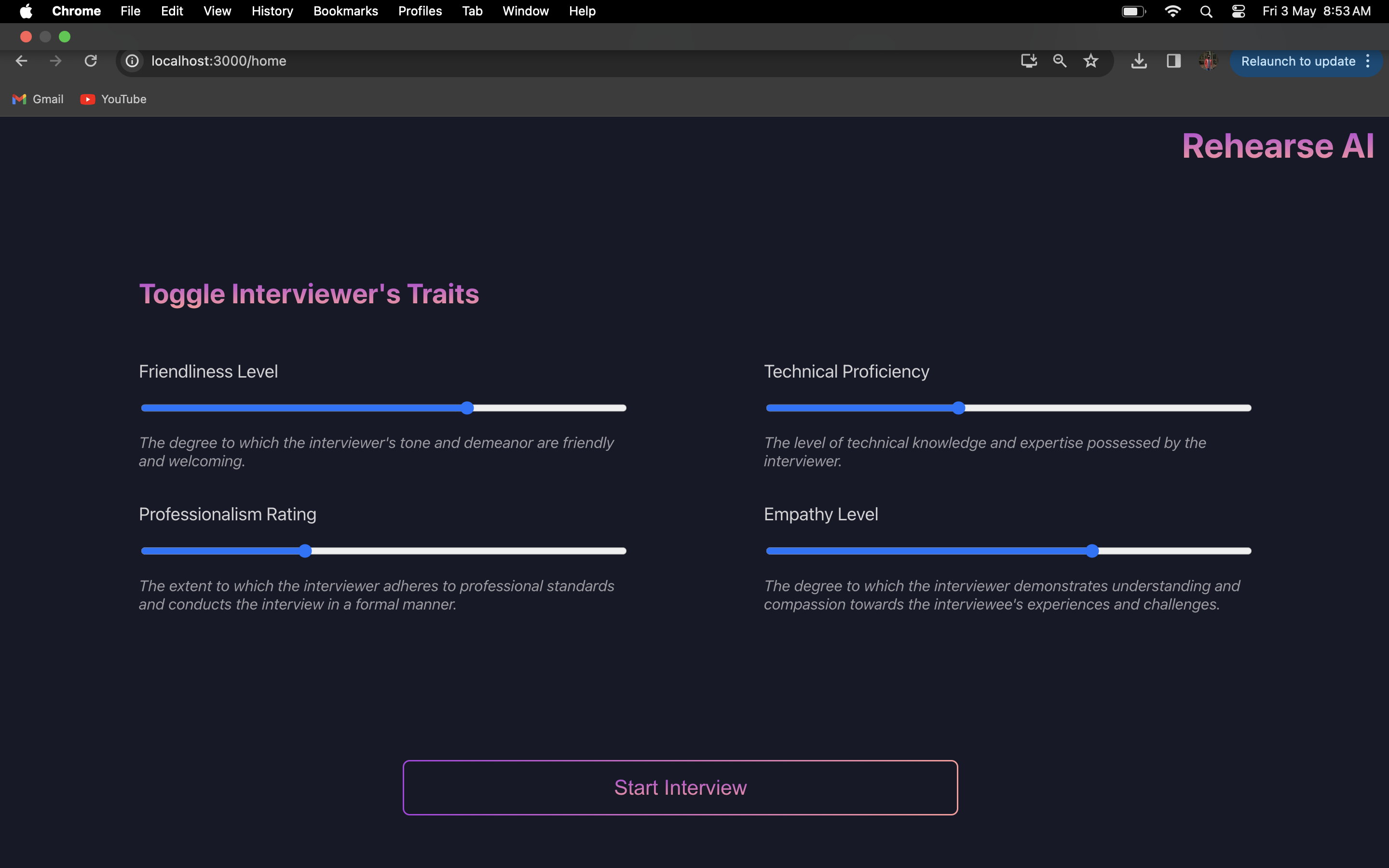The height and width of the screenshot is (868, 1389).
Task: Open the History menu
Action: [272, 12]
